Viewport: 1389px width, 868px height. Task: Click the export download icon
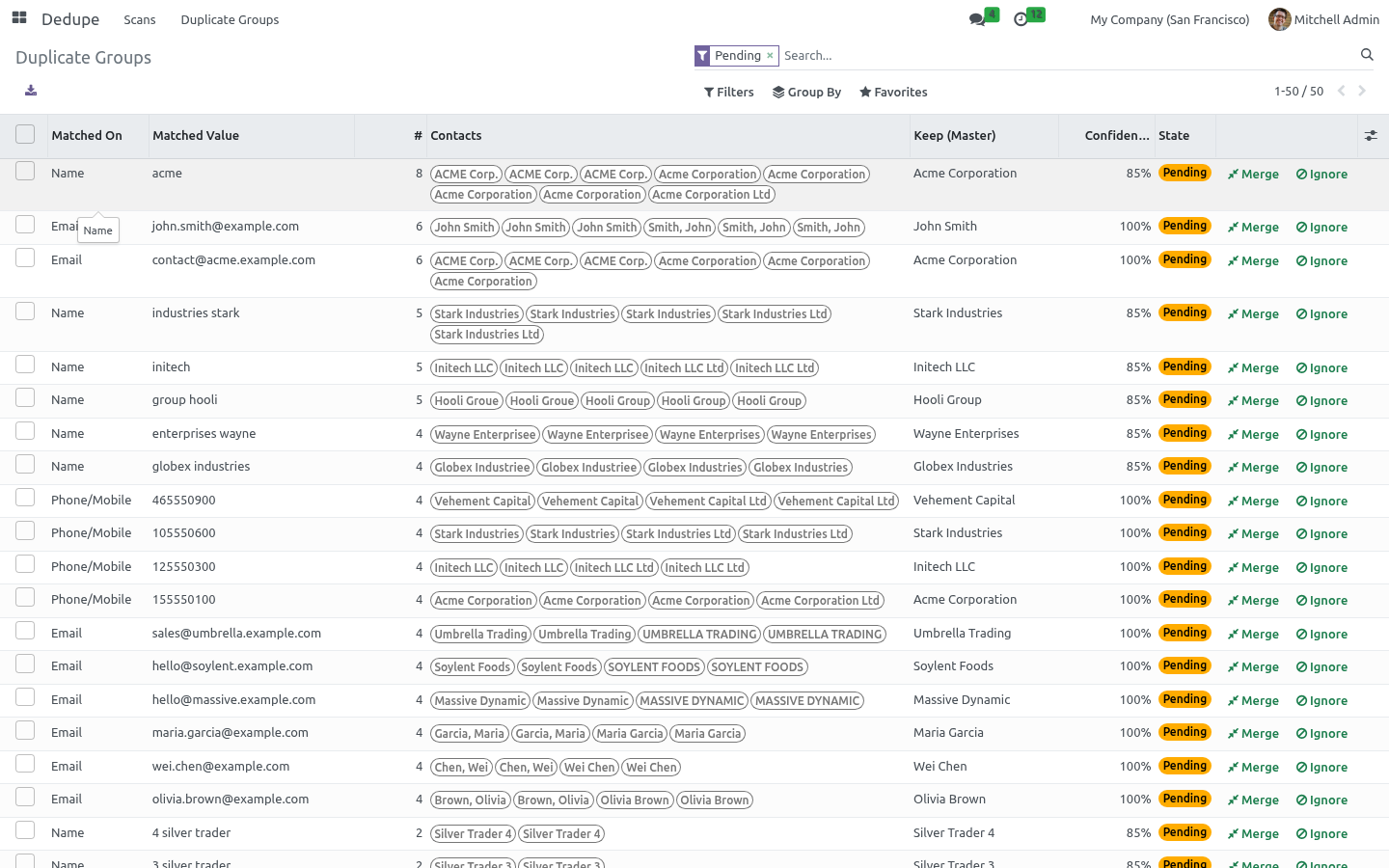point(31,91)
